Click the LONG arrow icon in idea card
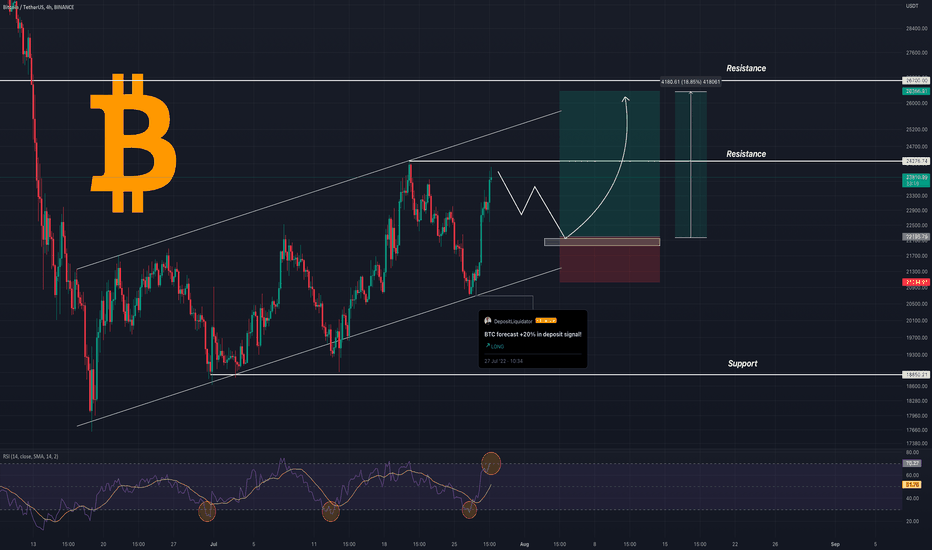The width and height of the screenshot is (932, 550). click(x=487, y=345)
